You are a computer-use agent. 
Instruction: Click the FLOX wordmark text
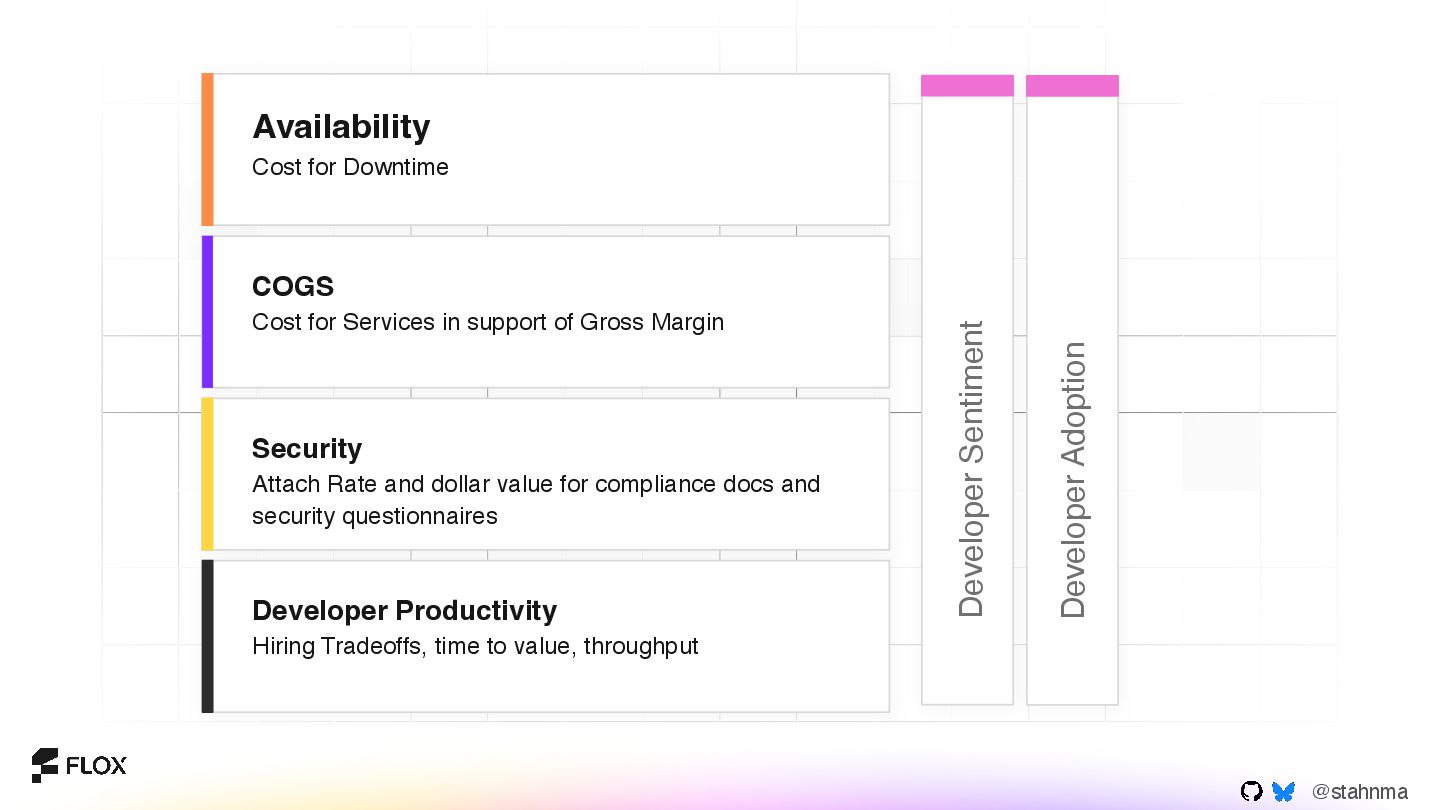(x=96, y=766)
